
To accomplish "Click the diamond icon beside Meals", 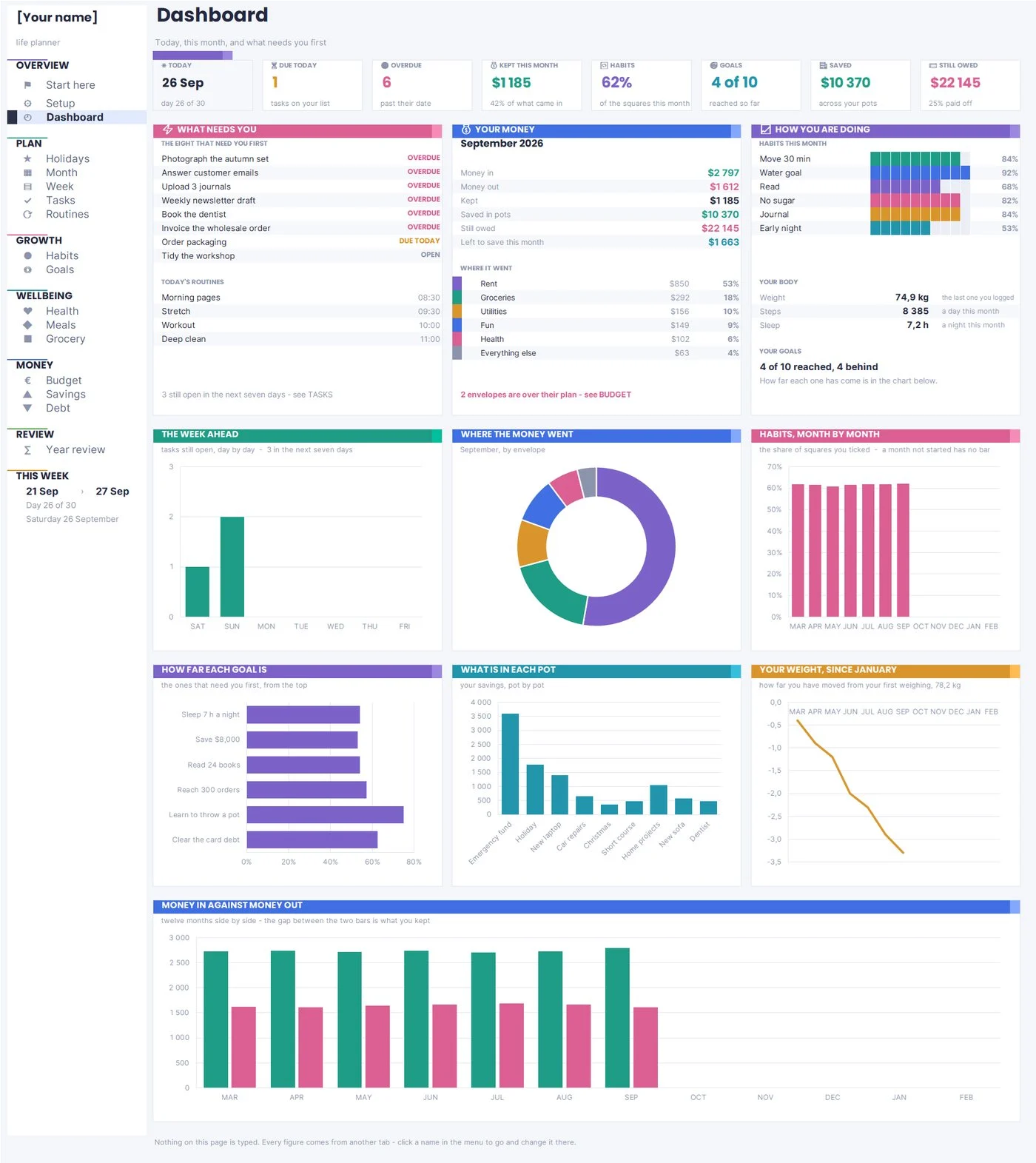I will coord(27,325).
